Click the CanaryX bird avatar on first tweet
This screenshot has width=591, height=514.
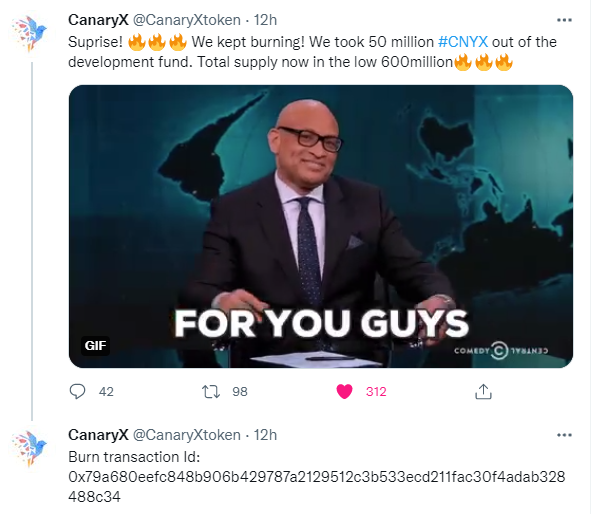coord(29,32)
